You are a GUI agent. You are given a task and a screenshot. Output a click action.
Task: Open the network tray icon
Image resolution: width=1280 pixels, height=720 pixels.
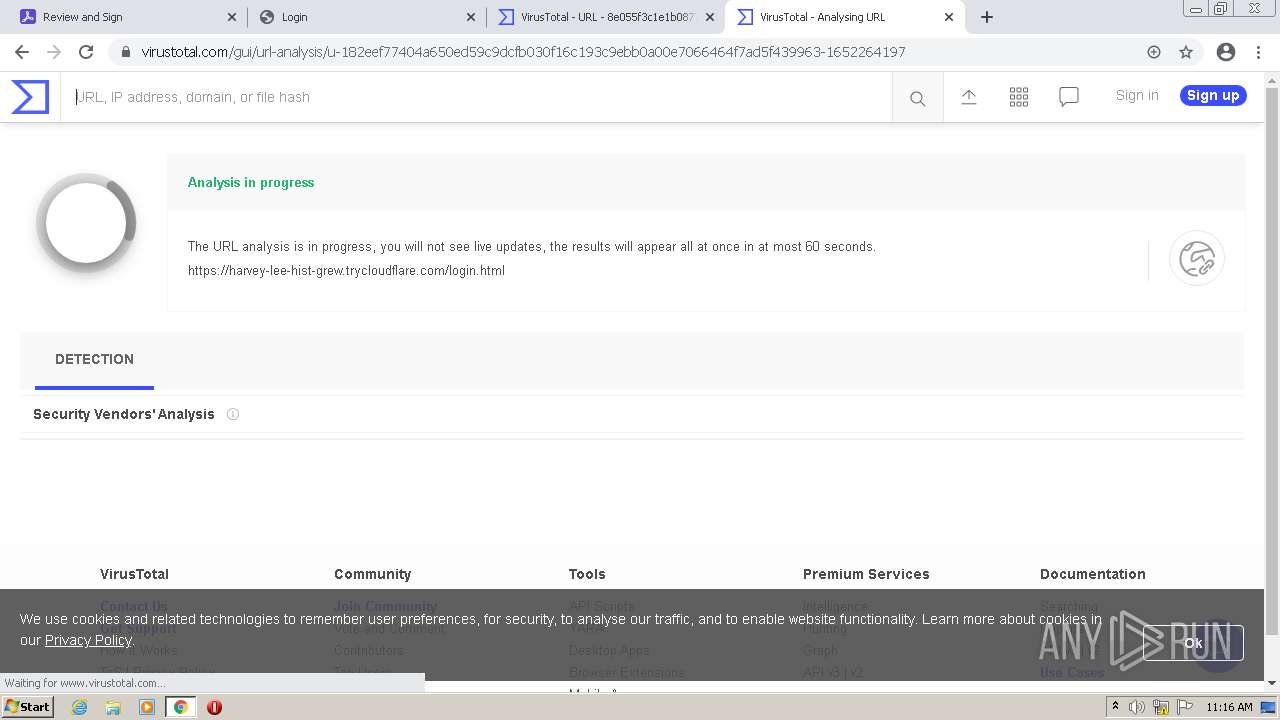(x=1160, y=707)
